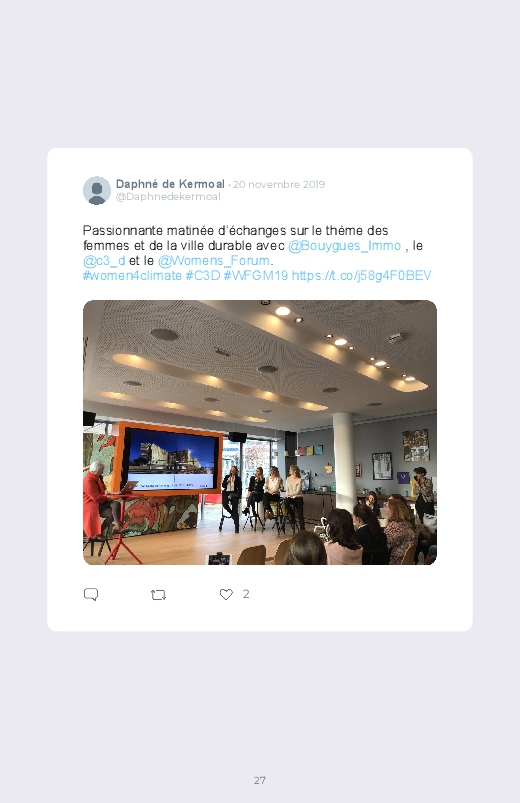
Task: Select the #women4climate hashtag
Action: click(132, 276)
